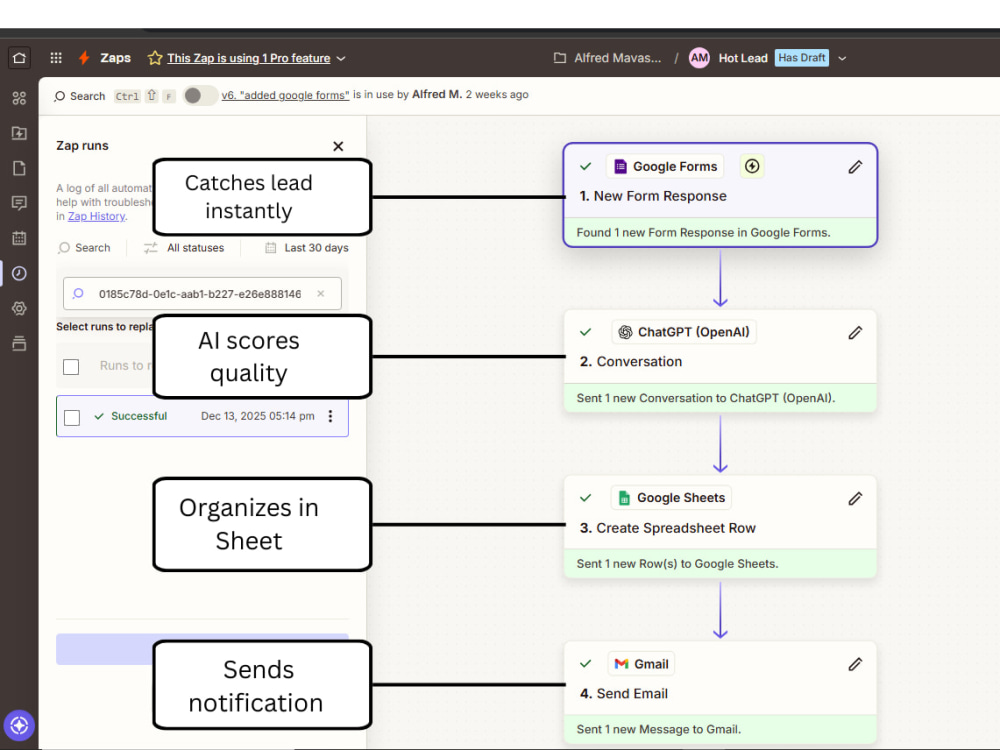Check the Successful run checkbox
The image size is (1000, 750).
tap(72, 418)
